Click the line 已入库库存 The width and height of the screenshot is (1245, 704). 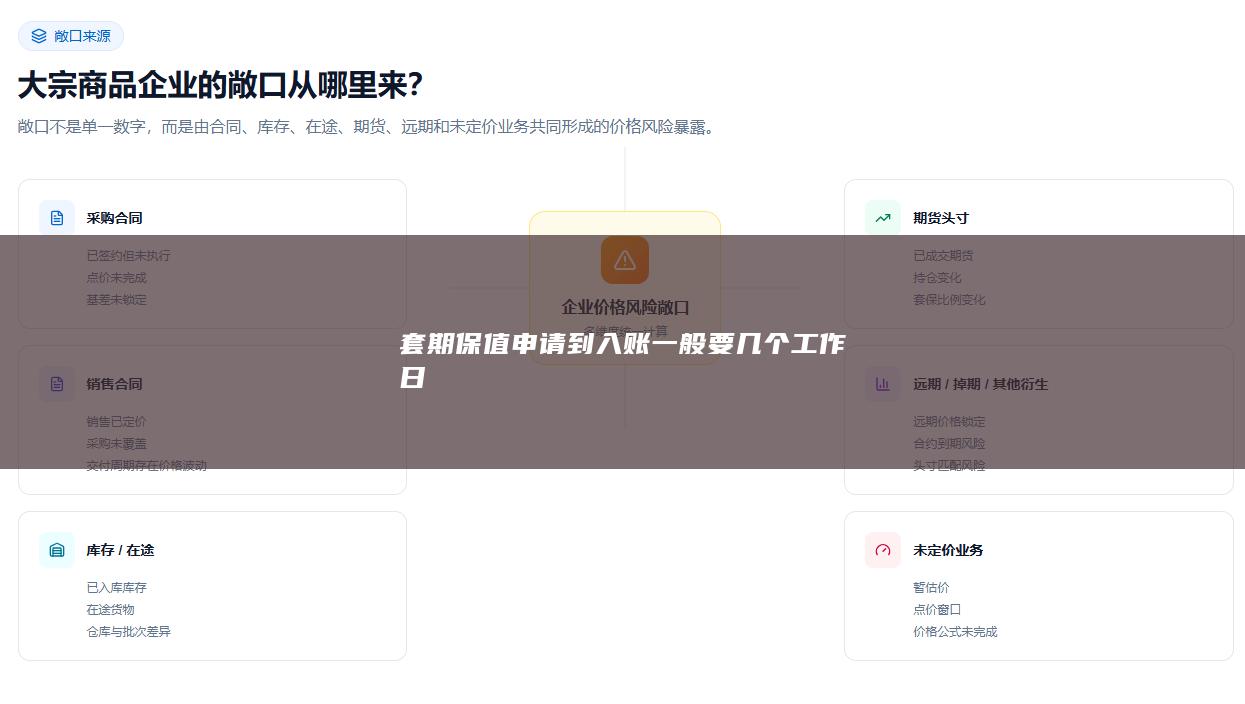point(117,588)
